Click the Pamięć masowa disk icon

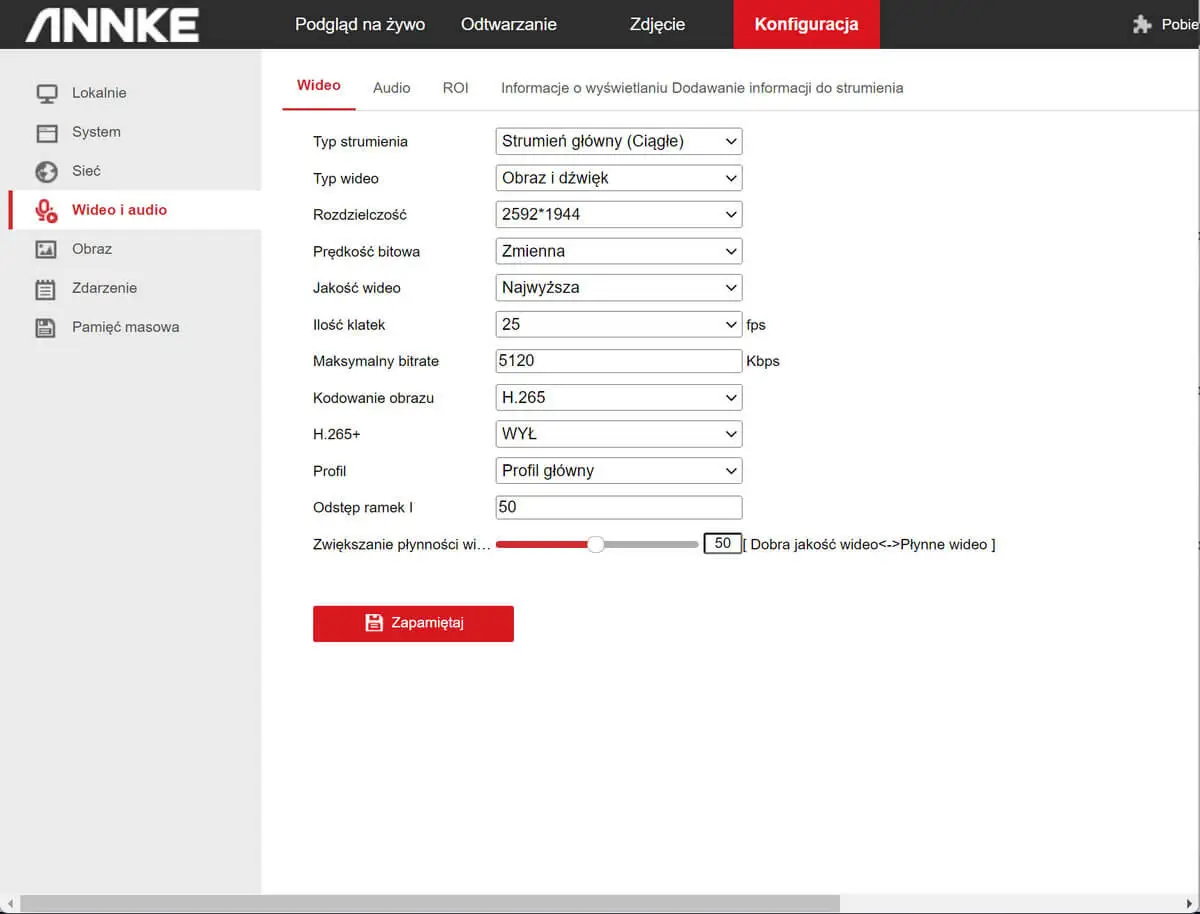point(46,327)
